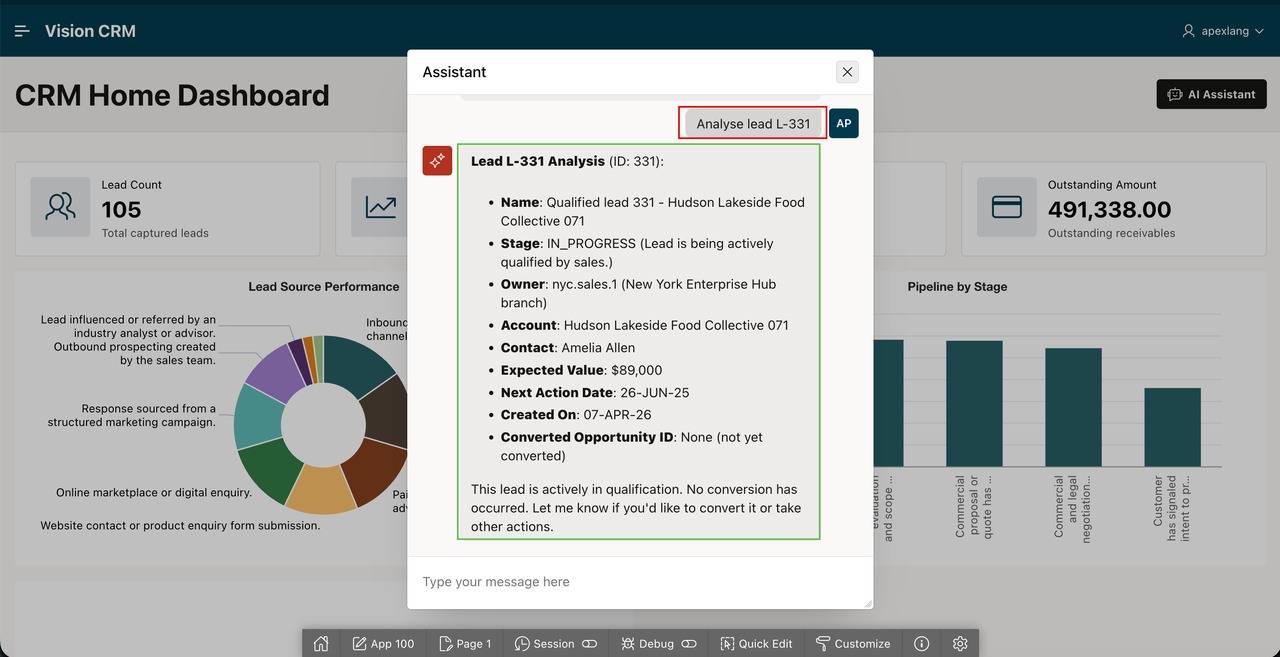The width and height of the screenshot is (1280, 657).
Task: Click the AI Assistant button
Action: click(x=1211, y=94)
